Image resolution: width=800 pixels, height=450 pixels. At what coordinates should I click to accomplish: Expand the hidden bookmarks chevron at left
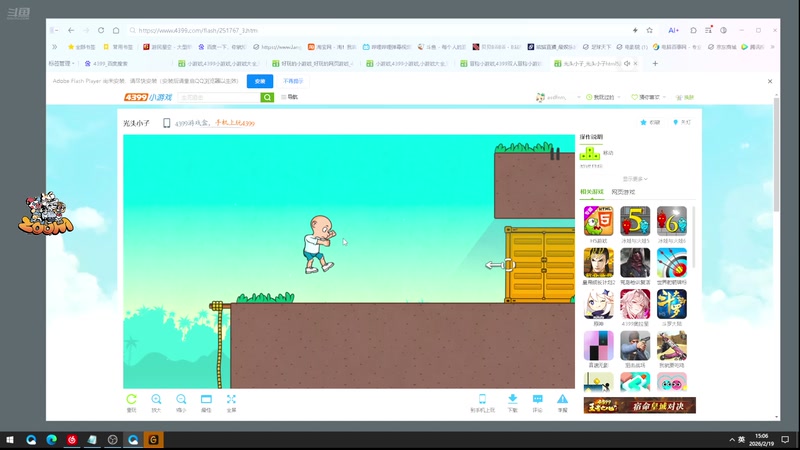[55, 47]
